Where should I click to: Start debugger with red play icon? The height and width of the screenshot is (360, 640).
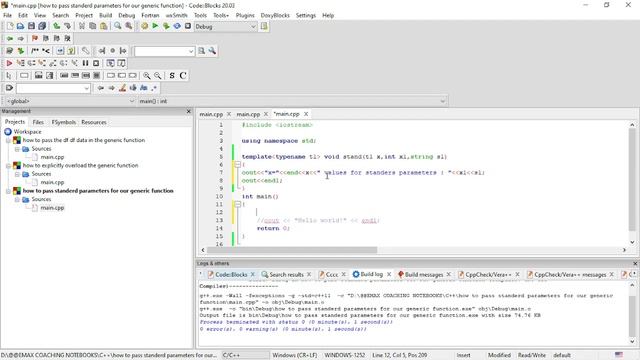pyautogui.click(x=9, y=63)
